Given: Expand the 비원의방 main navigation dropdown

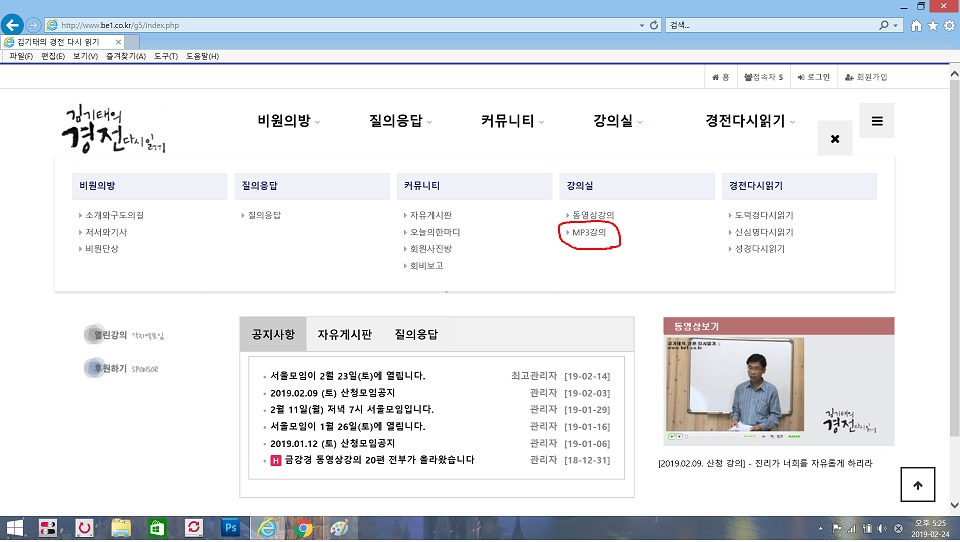Looking at the screenshot, I should tap(288, 121).
